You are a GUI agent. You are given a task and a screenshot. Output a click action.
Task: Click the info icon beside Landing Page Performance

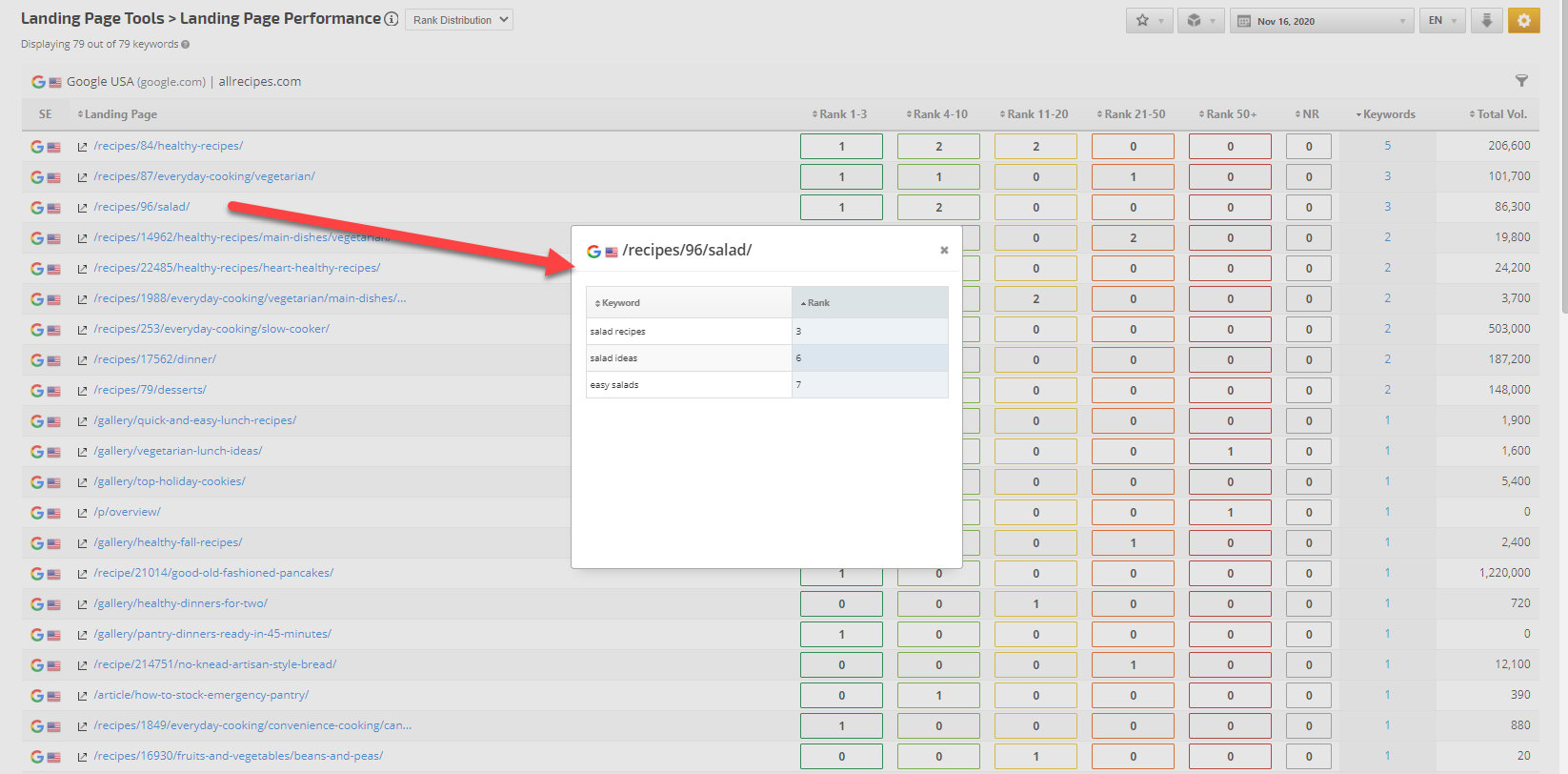(x=392, y=19)
